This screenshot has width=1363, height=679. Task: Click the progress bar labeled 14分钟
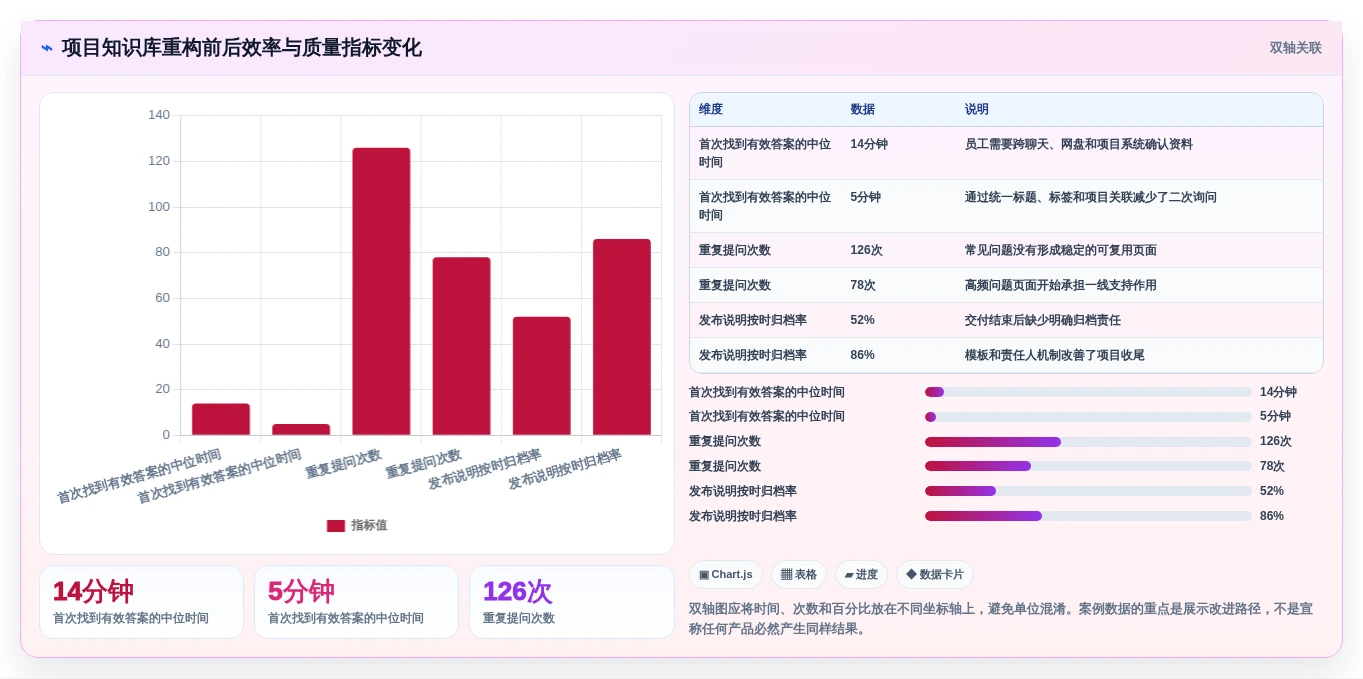(x=1088, y=392)
